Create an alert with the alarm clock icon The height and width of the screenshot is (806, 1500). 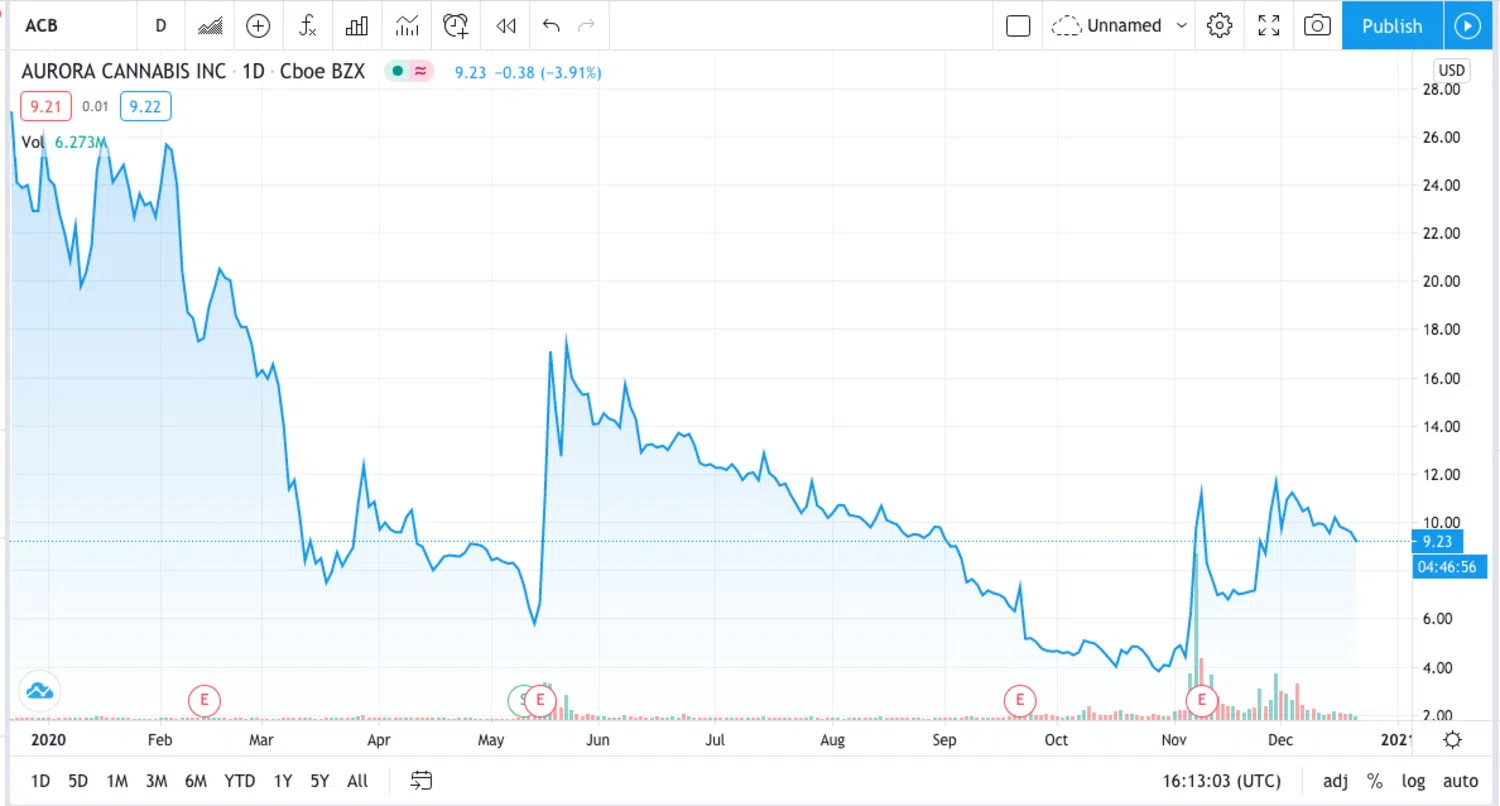point(456,26)
